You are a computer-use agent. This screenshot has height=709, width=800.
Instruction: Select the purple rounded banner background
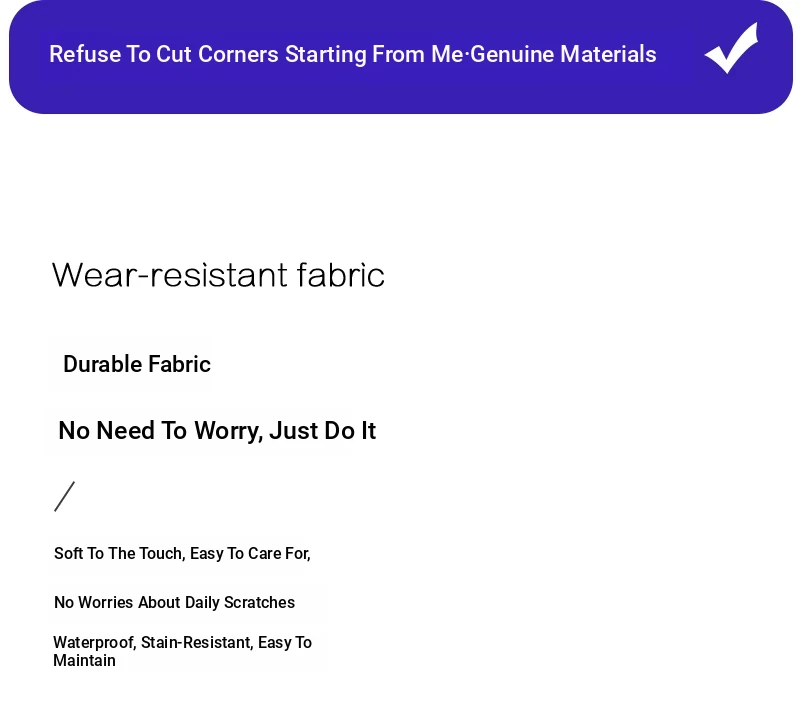[x=401, y=57]
